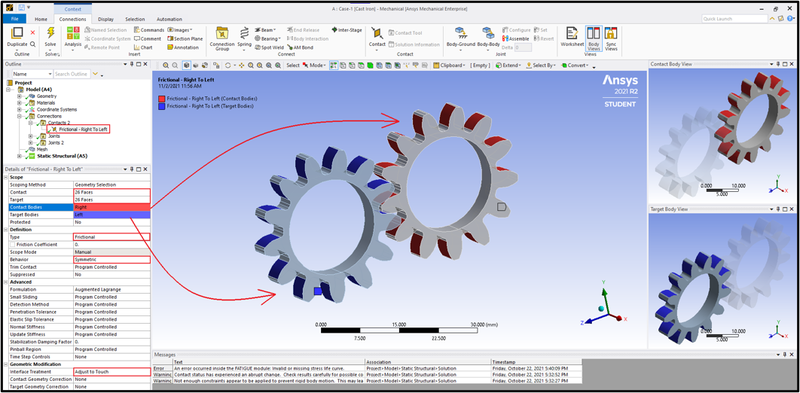Click the red Contact Bodies color field
The image size is (800, 393).
click(112, 207)
